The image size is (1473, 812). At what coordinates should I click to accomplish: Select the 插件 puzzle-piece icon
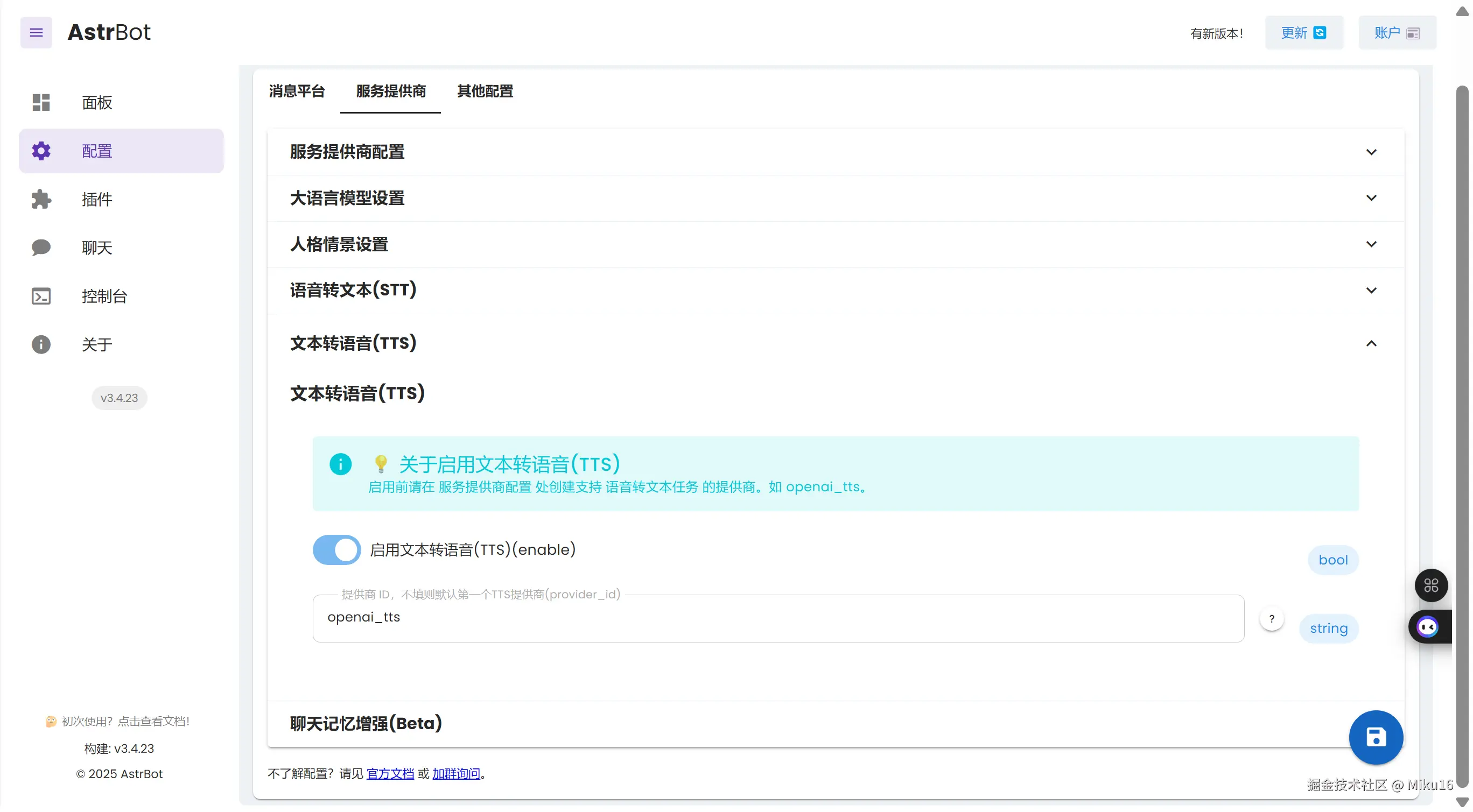pos(41,200)
